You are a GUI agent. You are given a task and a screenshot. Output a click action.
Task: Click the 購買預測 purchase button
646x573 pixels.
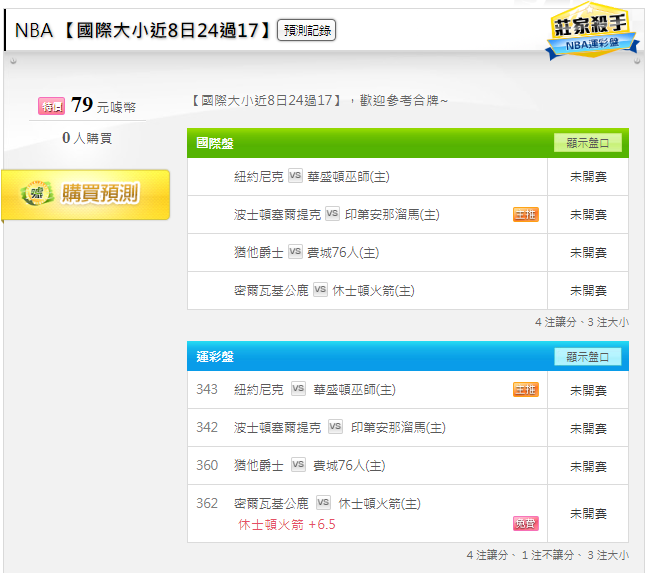point(86,194)
